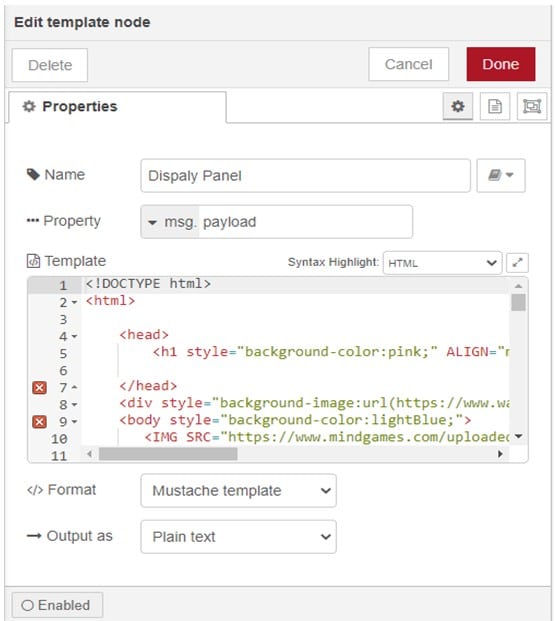
Task: Select the Properties tab
Action: pyautogui.click(x=117, y=107)
